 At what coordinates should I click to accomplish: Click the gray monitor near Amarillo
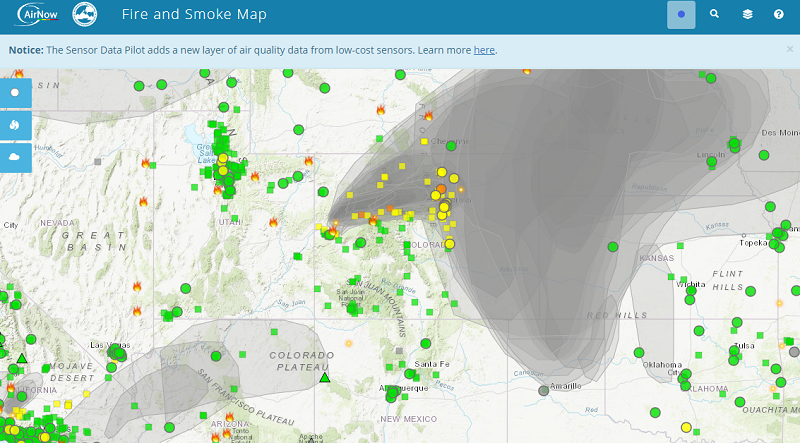(x=544, y=391)
